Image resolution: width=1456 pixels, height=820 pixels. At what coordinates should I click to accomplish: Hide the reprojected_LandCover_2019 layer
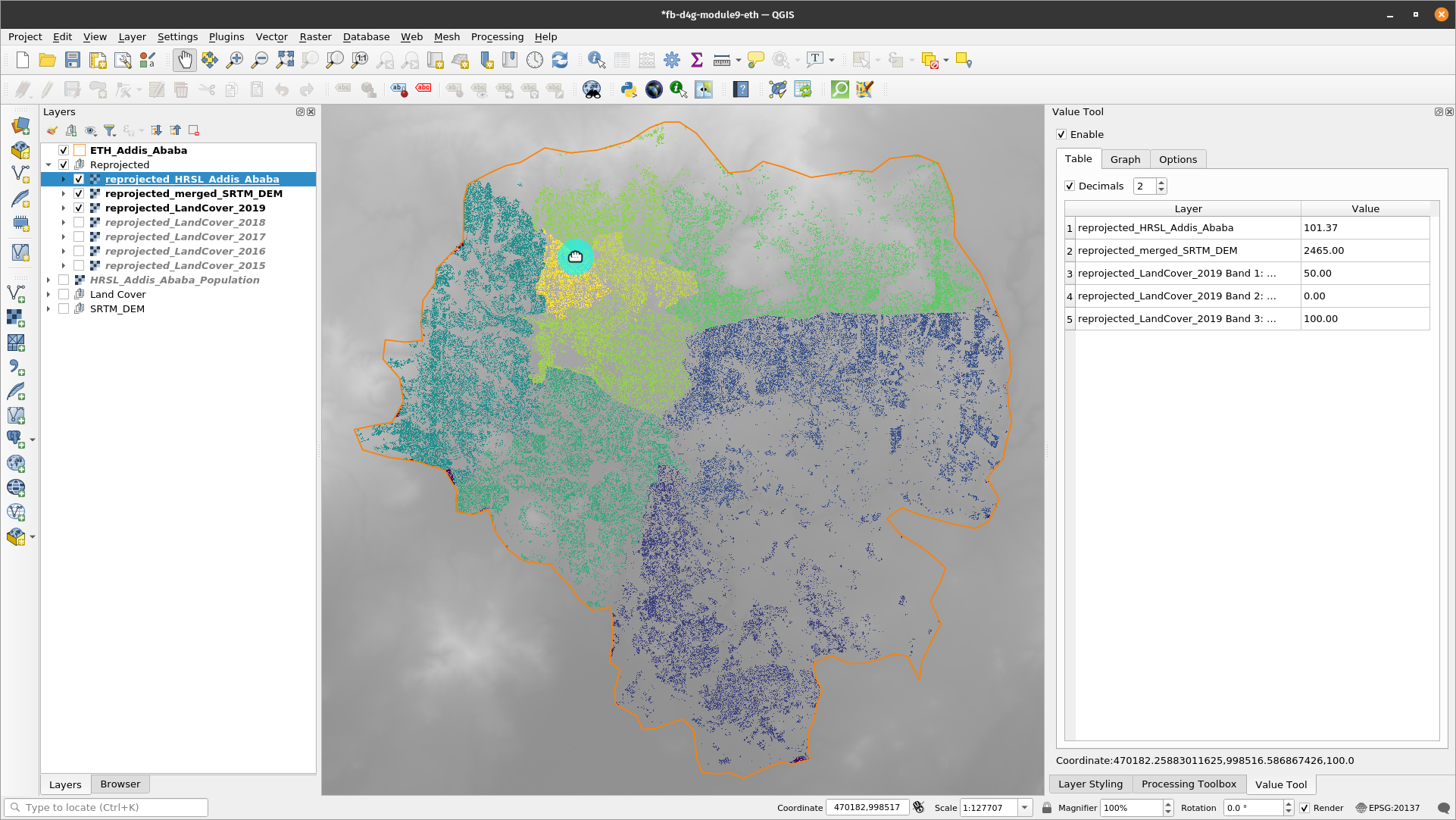tap(79, 208)
